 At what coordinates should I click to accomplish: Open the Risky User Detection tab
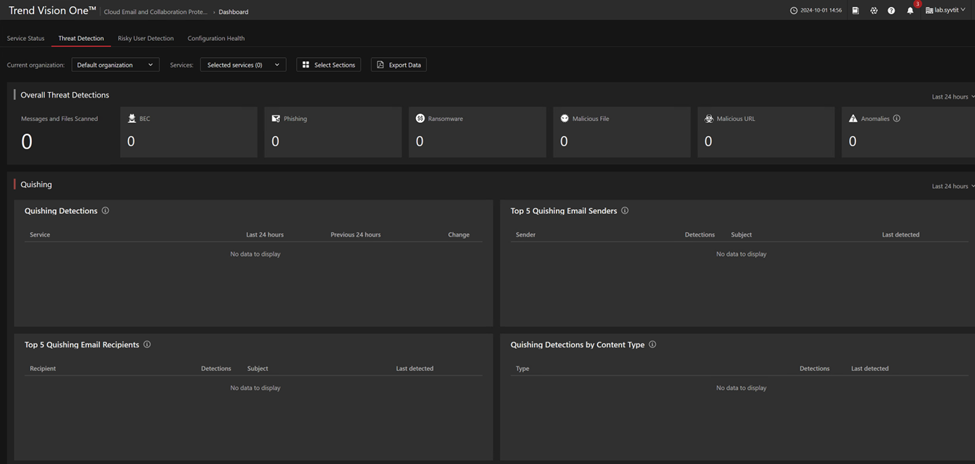(146, 38)
